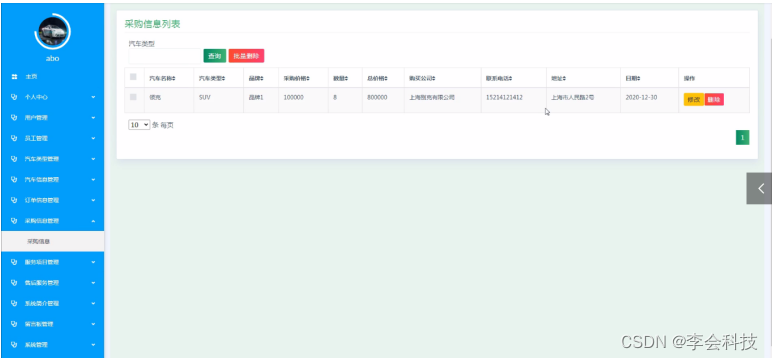Collapse the 采购信息管理 chevron
773x360 pixels.
pos(93,221)
